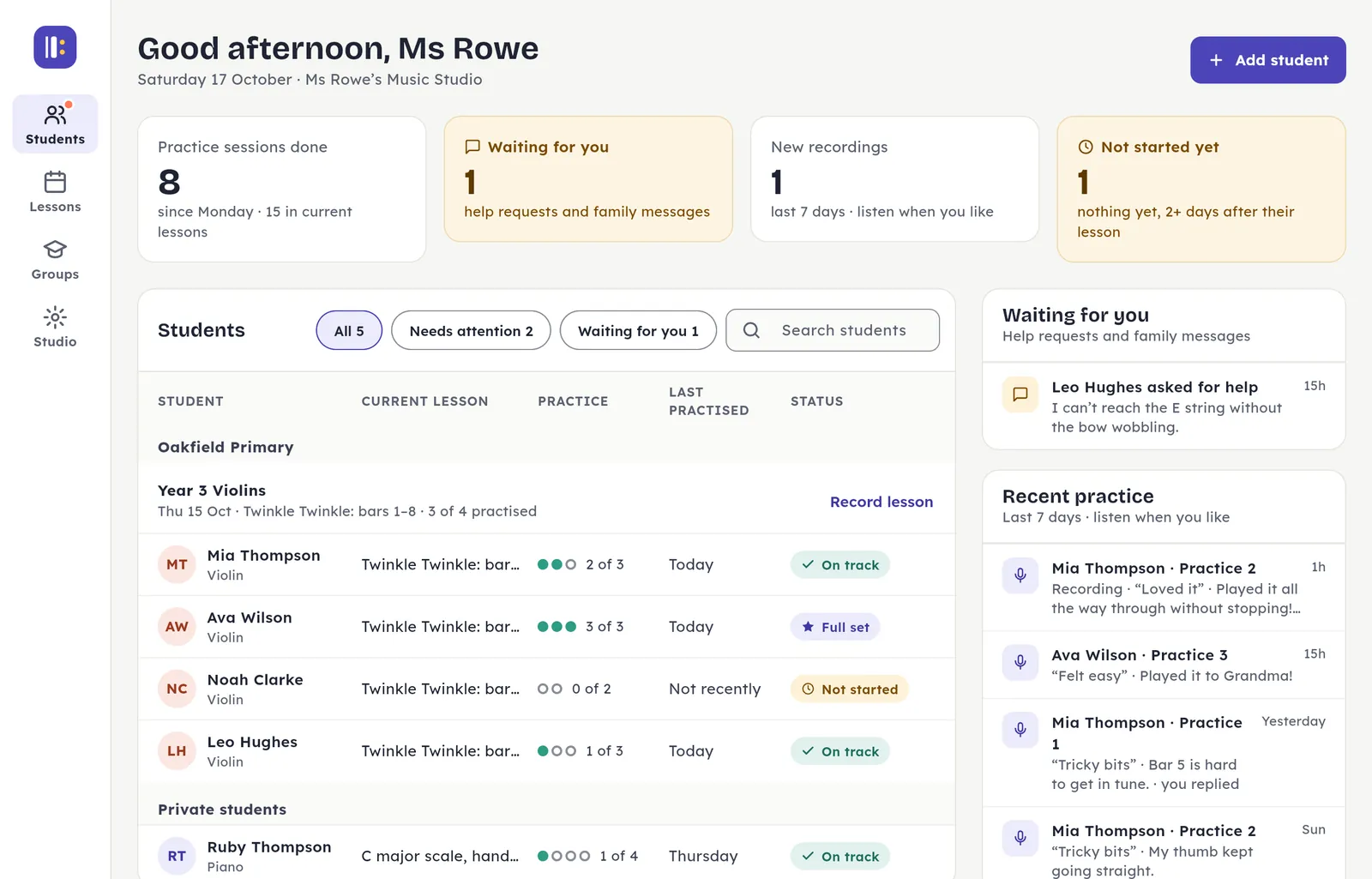Viewport: 1372px width, 879px height.
Task: Click the Add student button
Action: [1267, 60]
